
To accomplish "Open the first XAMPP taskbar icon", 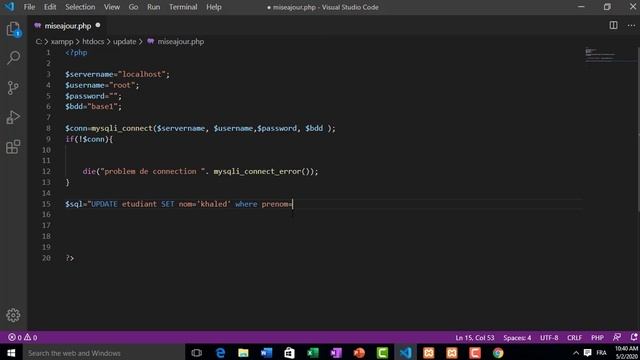I will point(429,353).
